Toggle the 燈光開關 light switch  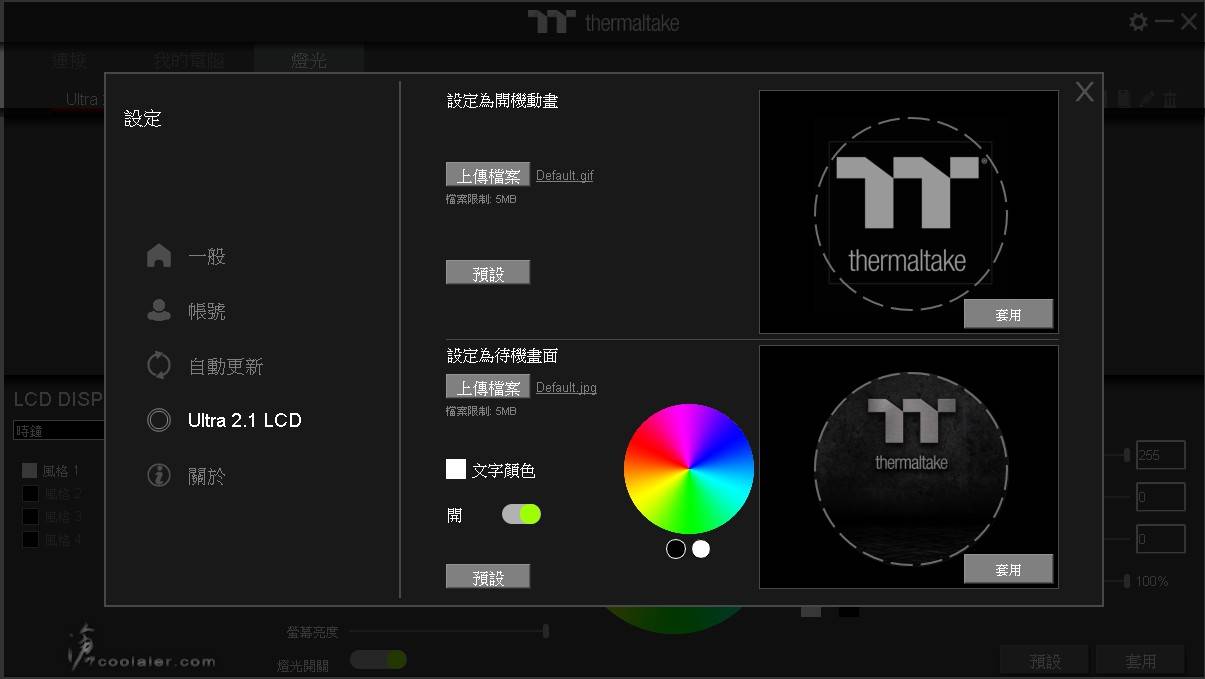378,659
